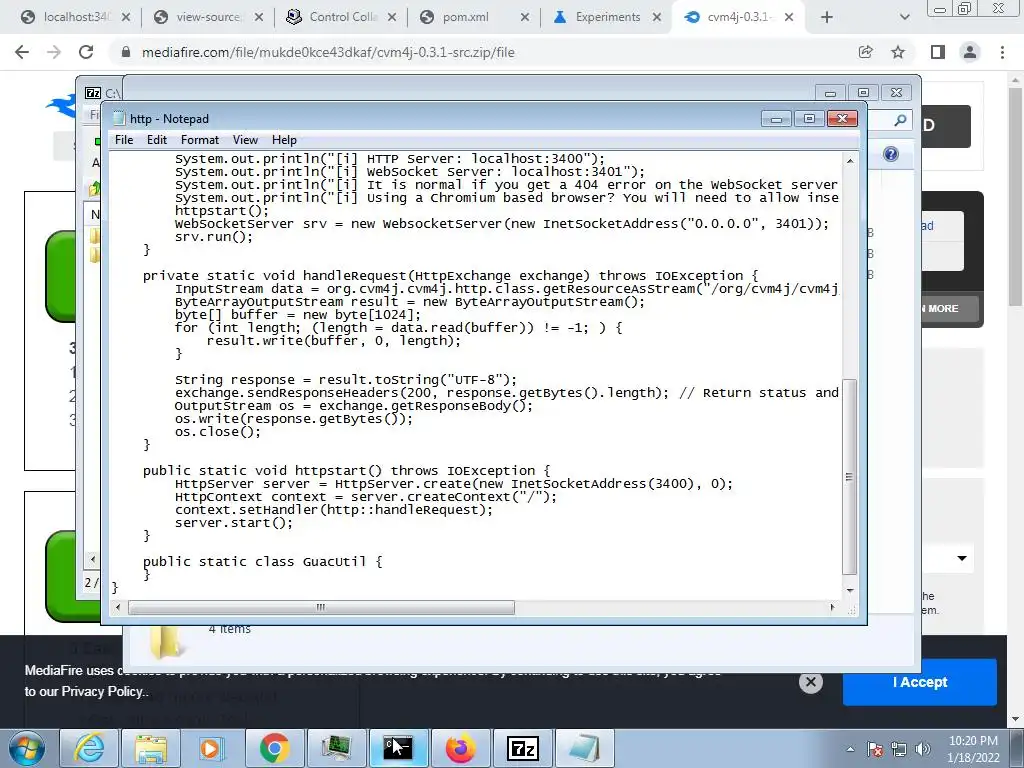Click the Notepad vertical scrollbar thumb
This screenshot has width=1024, height=768.
[x=850, y=477]
